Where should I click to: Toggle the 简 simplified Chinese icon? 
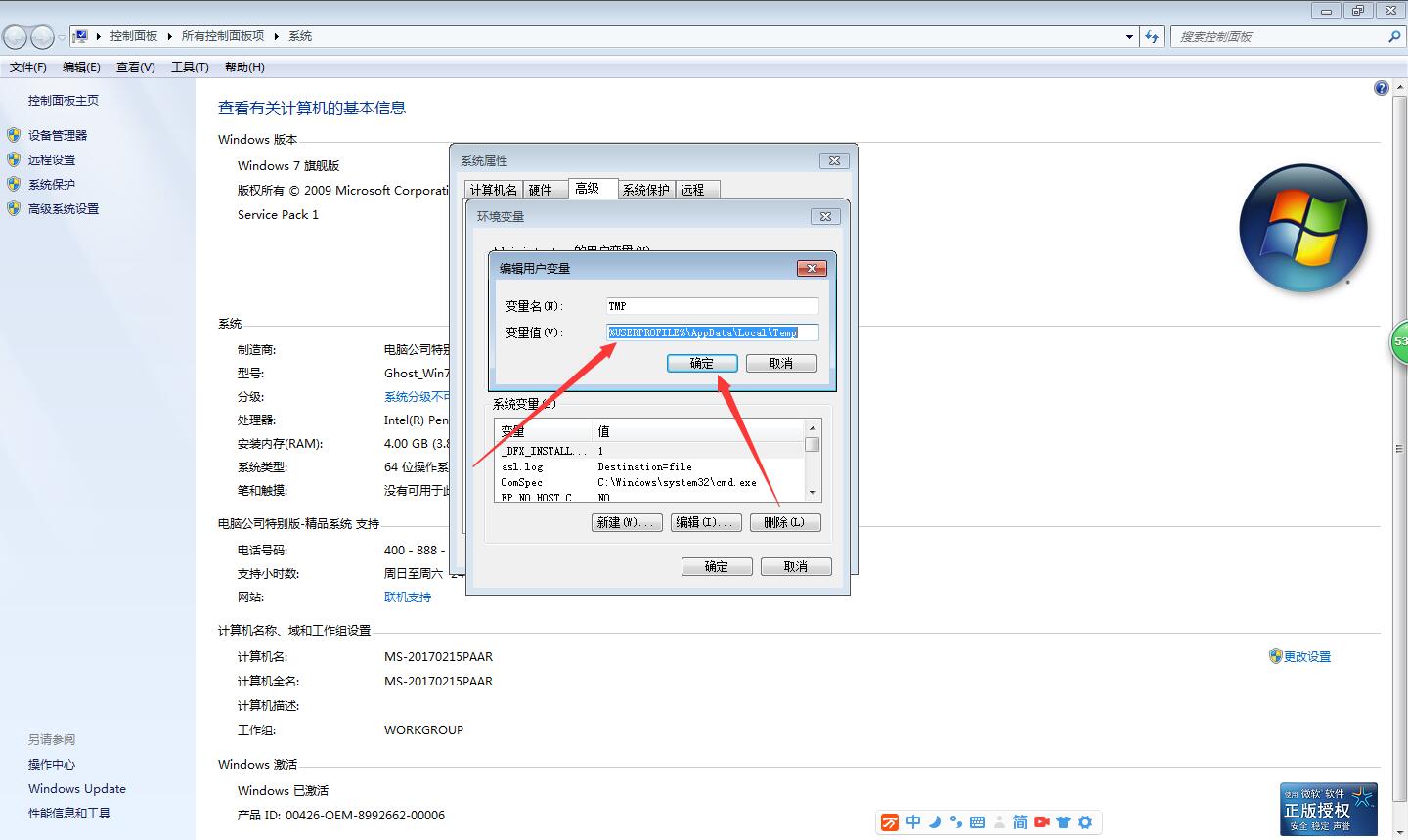pos(1020,822)
